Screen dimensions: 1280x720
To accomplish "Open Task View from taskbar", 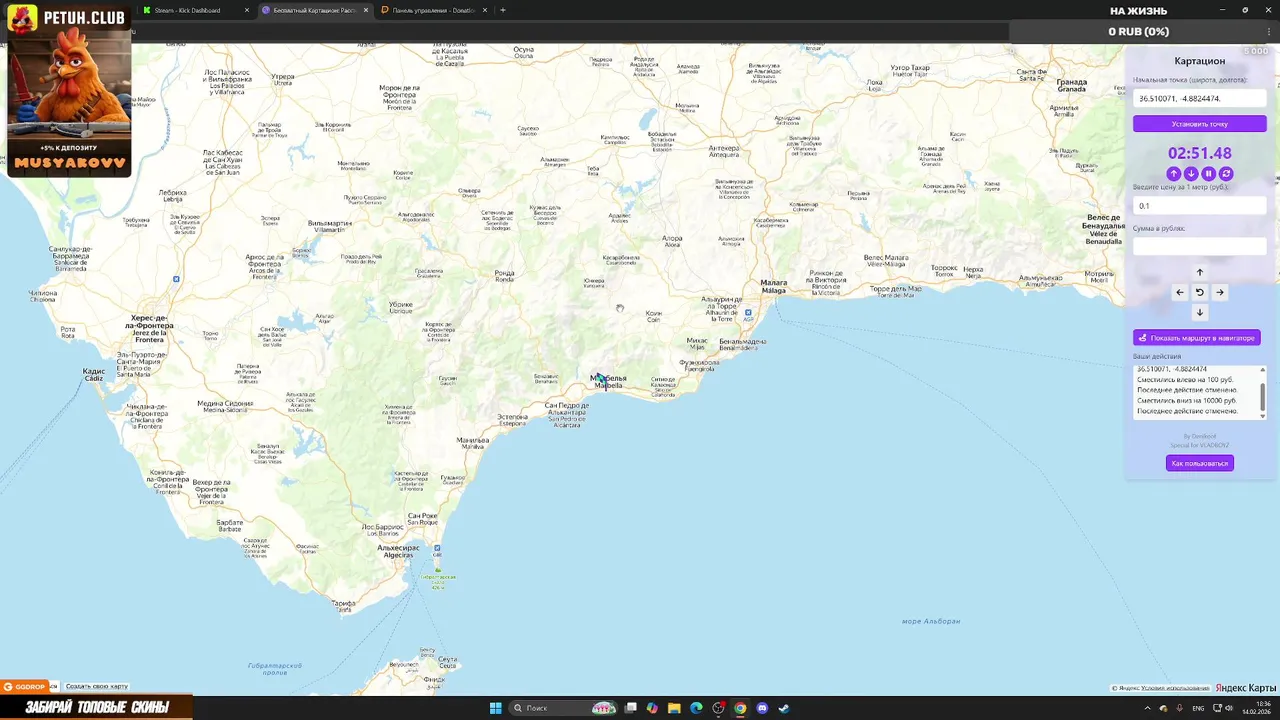I will click(631, 708).
